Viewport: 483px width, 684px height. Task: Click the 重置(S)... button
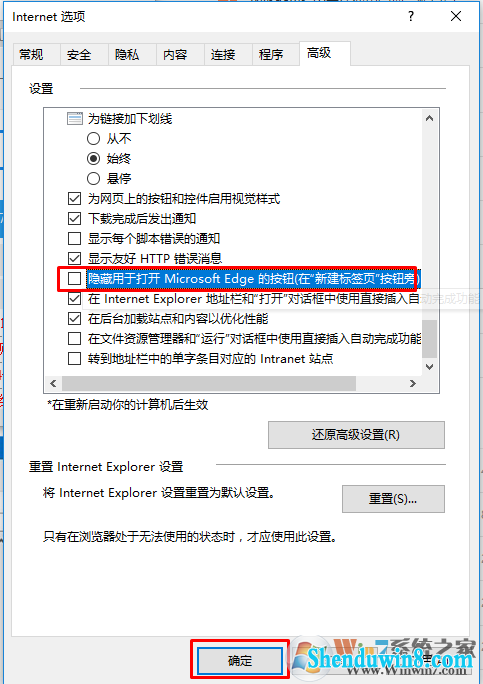(393, 499)
